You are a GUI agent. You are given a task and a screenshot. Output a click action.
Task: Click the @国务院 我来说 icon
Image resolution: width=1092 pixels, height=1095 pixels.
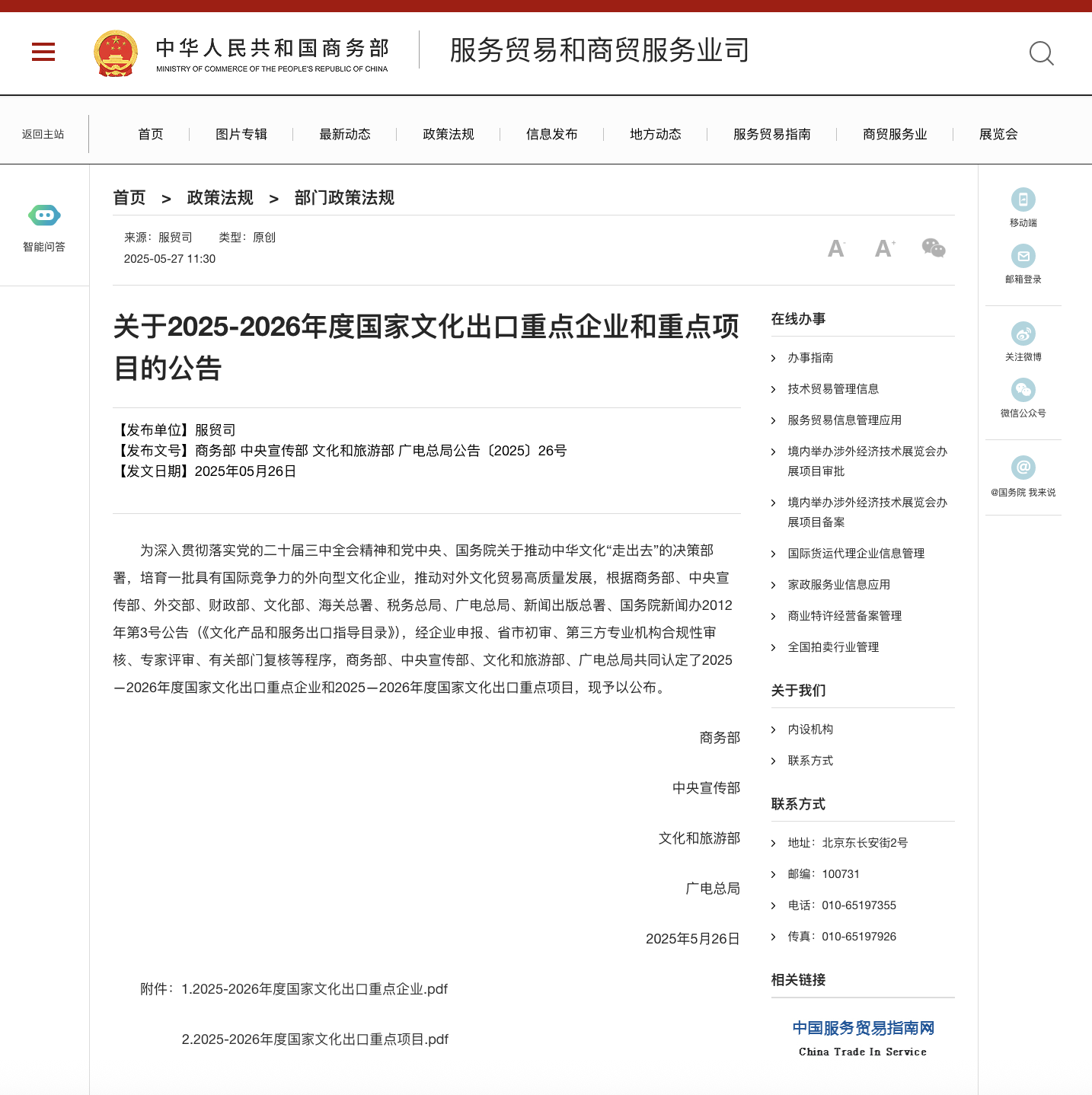coord(1023,468)
